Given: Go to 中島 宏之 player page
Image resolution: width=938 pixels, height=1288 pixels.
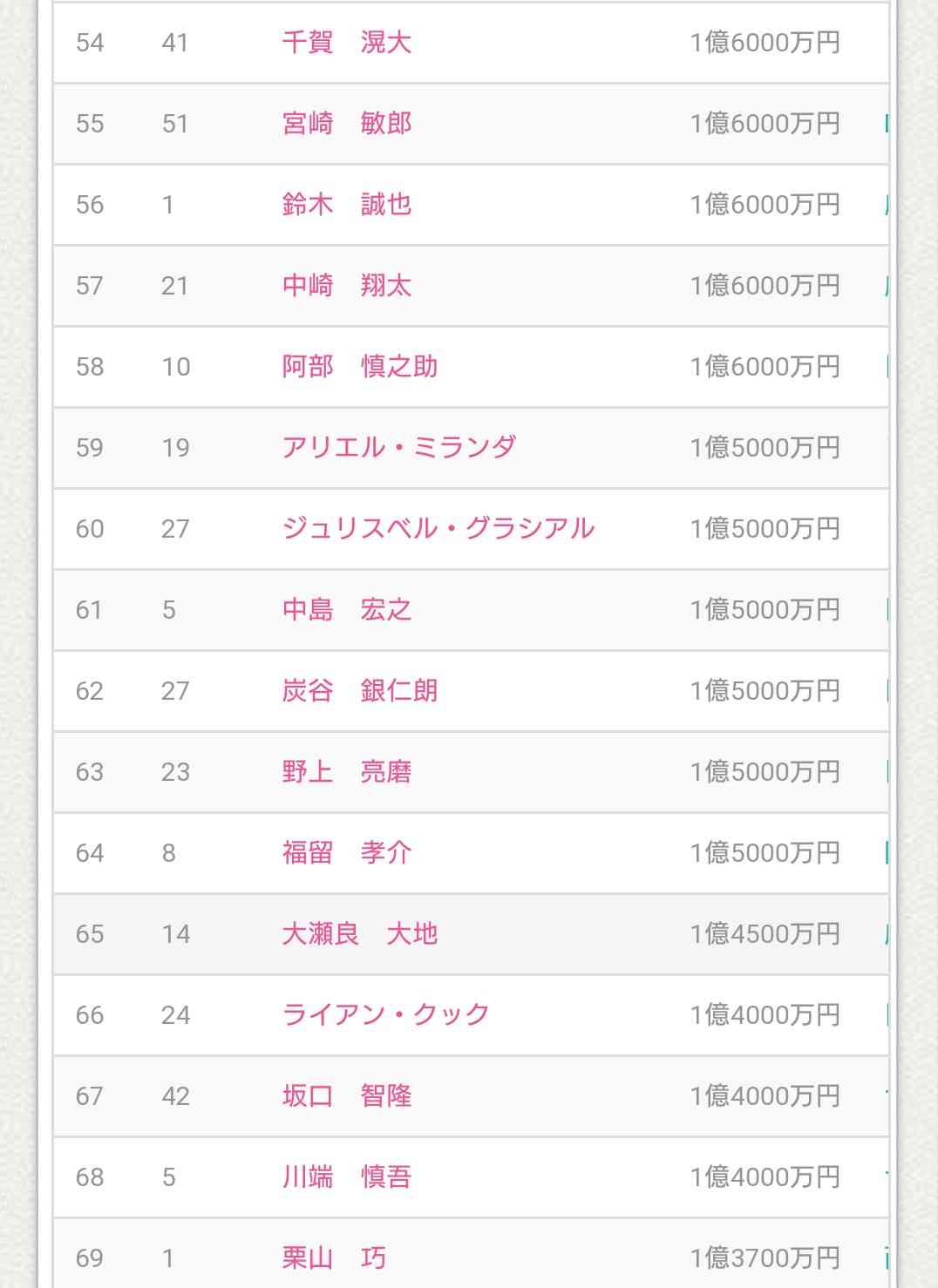Looking at the screenshot, I should (346, 610).
